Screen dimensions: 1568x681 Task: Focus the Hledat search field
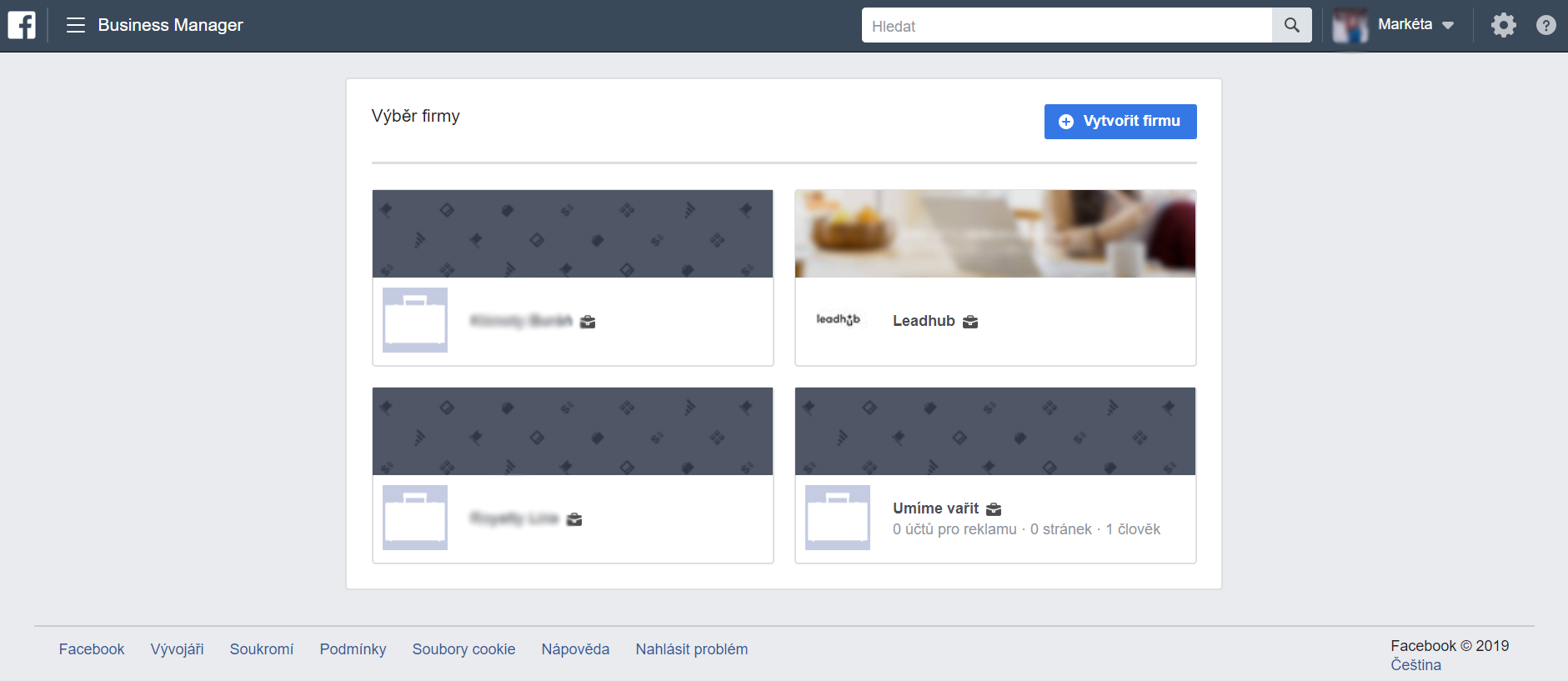click(x=1066, y=26)
